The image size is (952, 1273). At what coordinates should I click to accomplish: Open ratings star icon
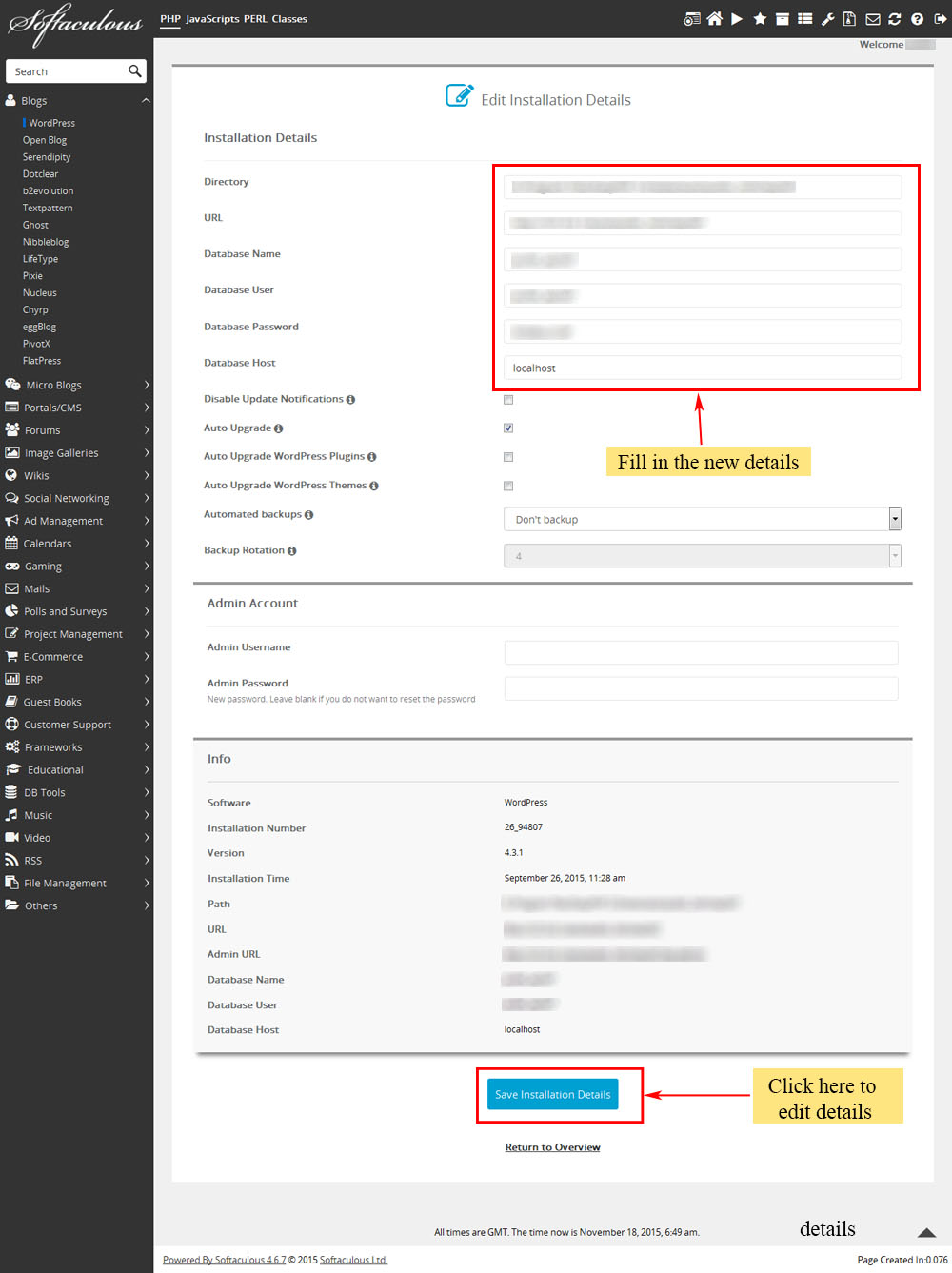(760, 19)
